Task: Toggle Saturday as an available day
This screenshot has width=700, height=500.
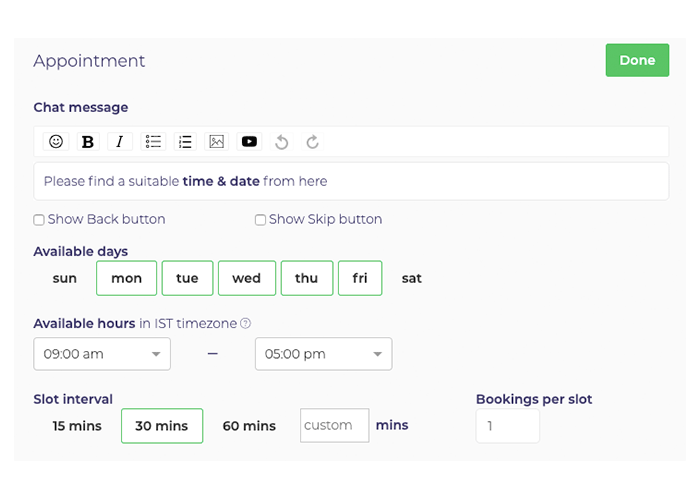Action: [x=412, y=278]
